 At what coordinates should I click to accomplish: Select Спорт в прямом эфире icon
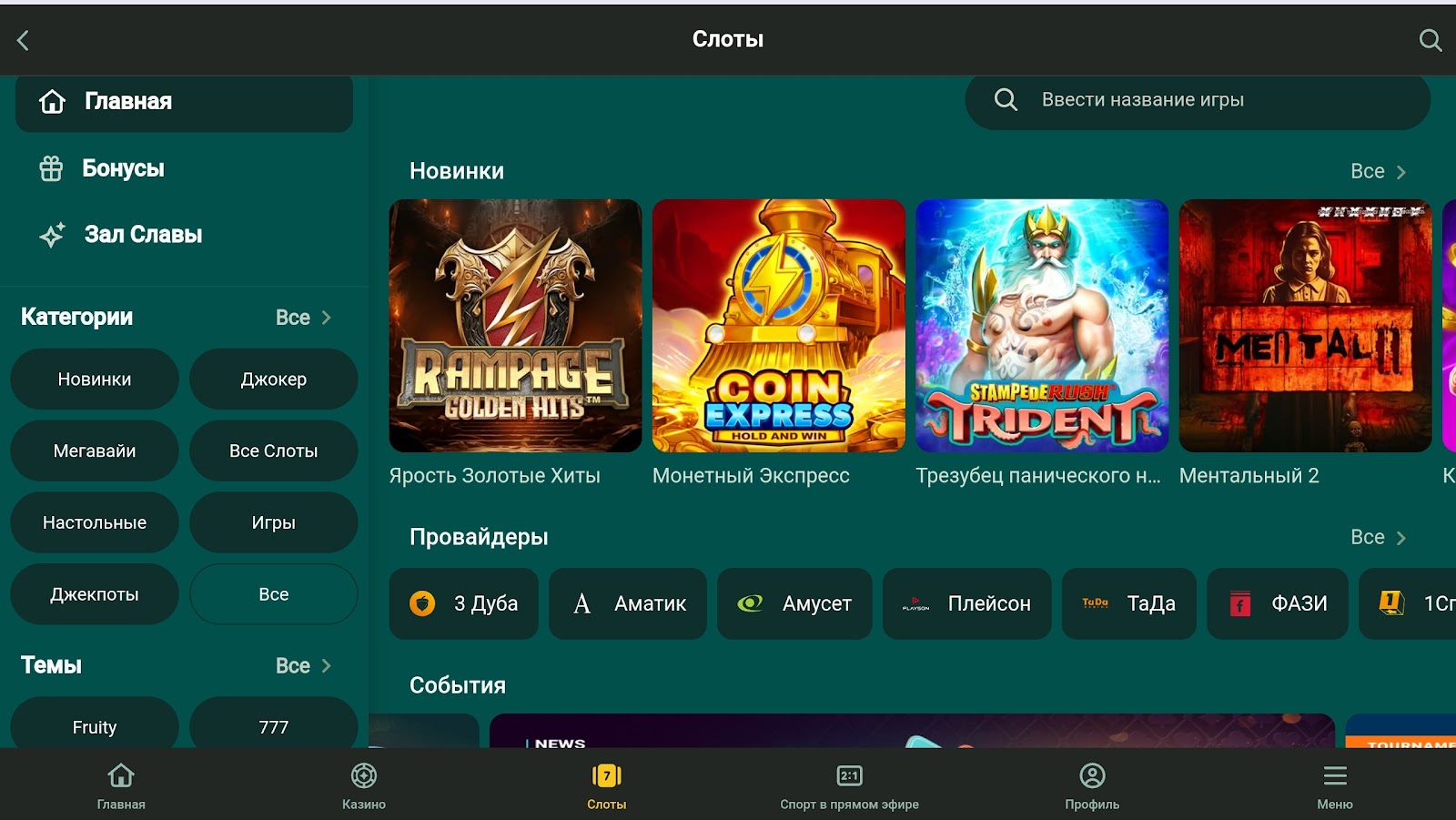point(849,786)
